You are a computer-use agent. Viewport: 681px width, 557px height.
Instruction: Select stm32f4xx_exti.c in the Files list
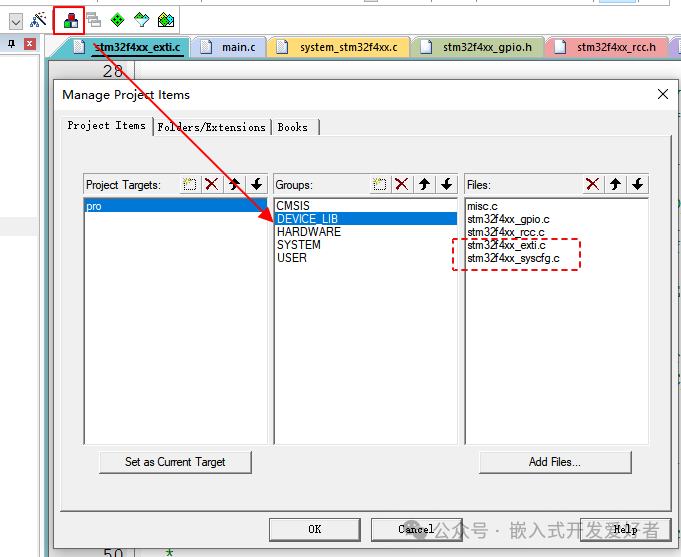pyautogui.click(x=506, y=246)
